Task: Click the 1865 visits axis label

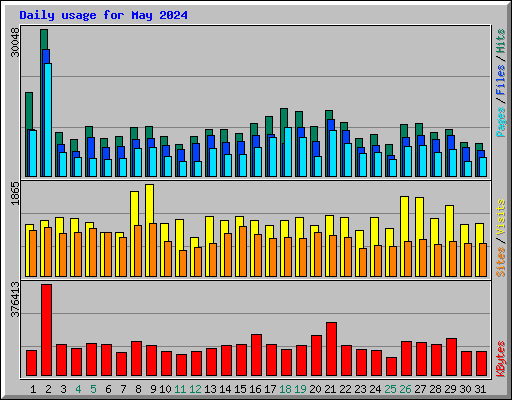Action: pos(15,193)
